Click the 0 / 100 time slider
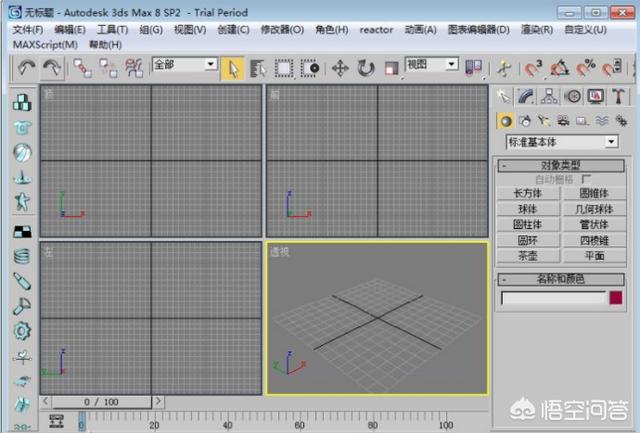This screenshot has width=640, height=433. click(x=101, y=402)
